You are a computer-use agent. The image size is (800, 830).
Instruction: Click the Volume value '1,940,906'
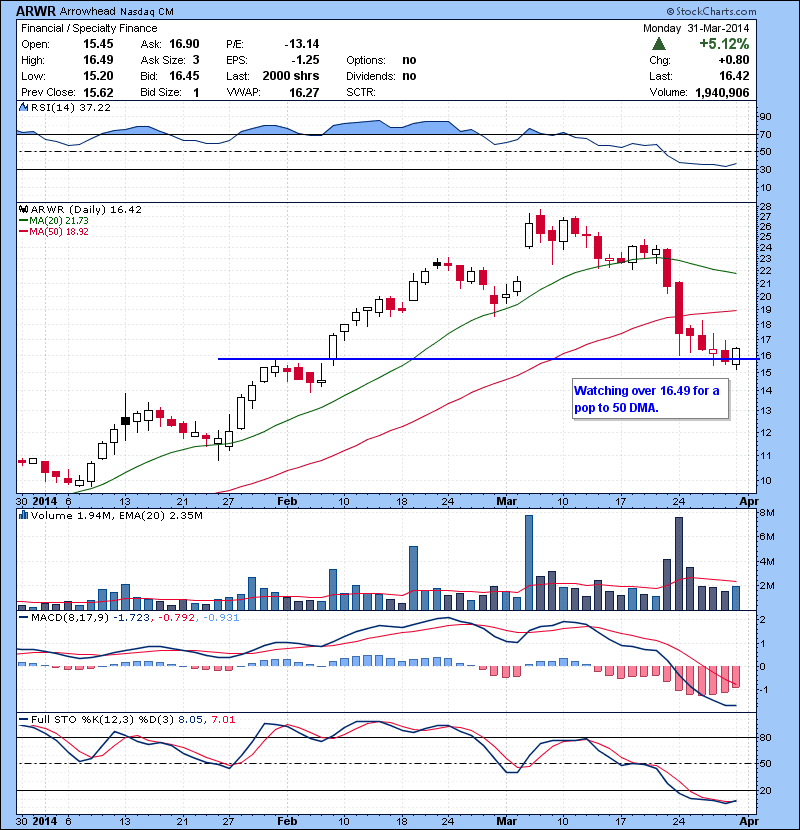click(722, 93)
